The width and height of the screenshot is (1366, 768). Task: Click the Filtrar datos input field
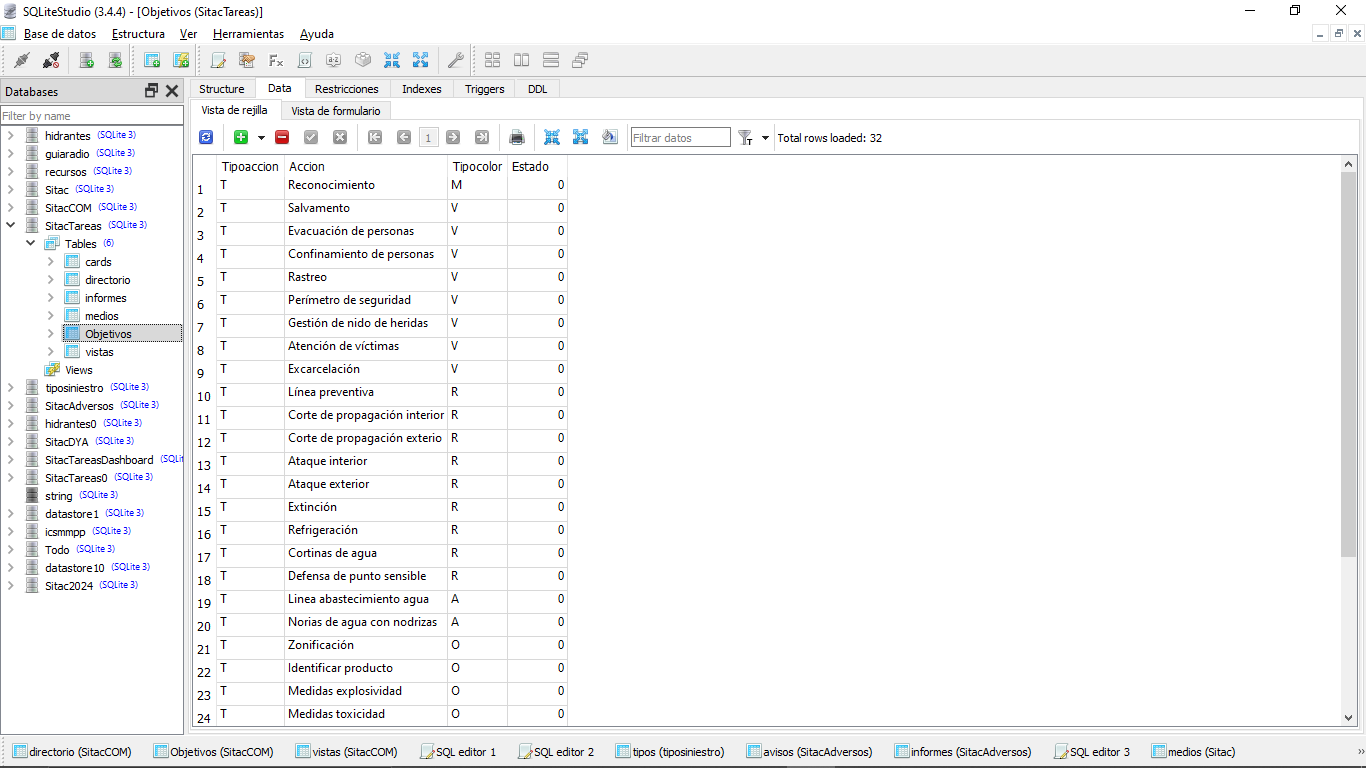pyautogui.click(x=680, y=138)
